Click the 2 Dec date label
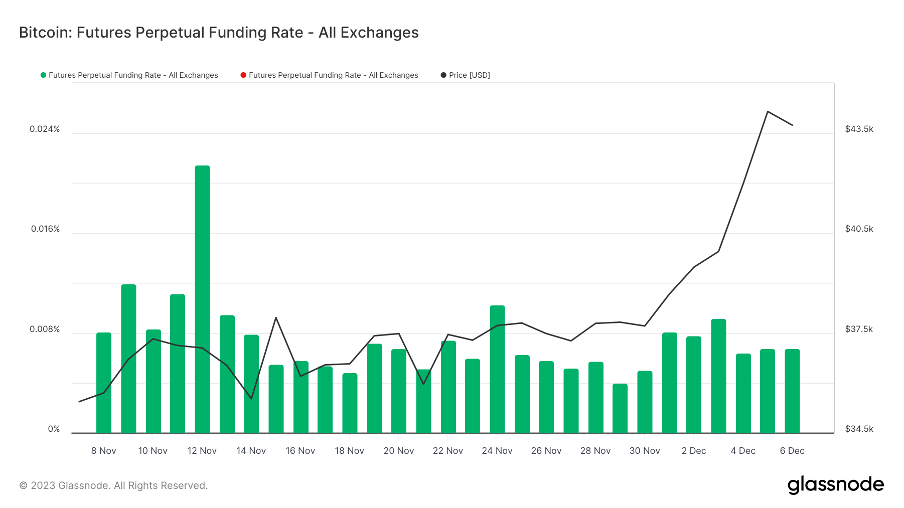 (x=693, y=451)
